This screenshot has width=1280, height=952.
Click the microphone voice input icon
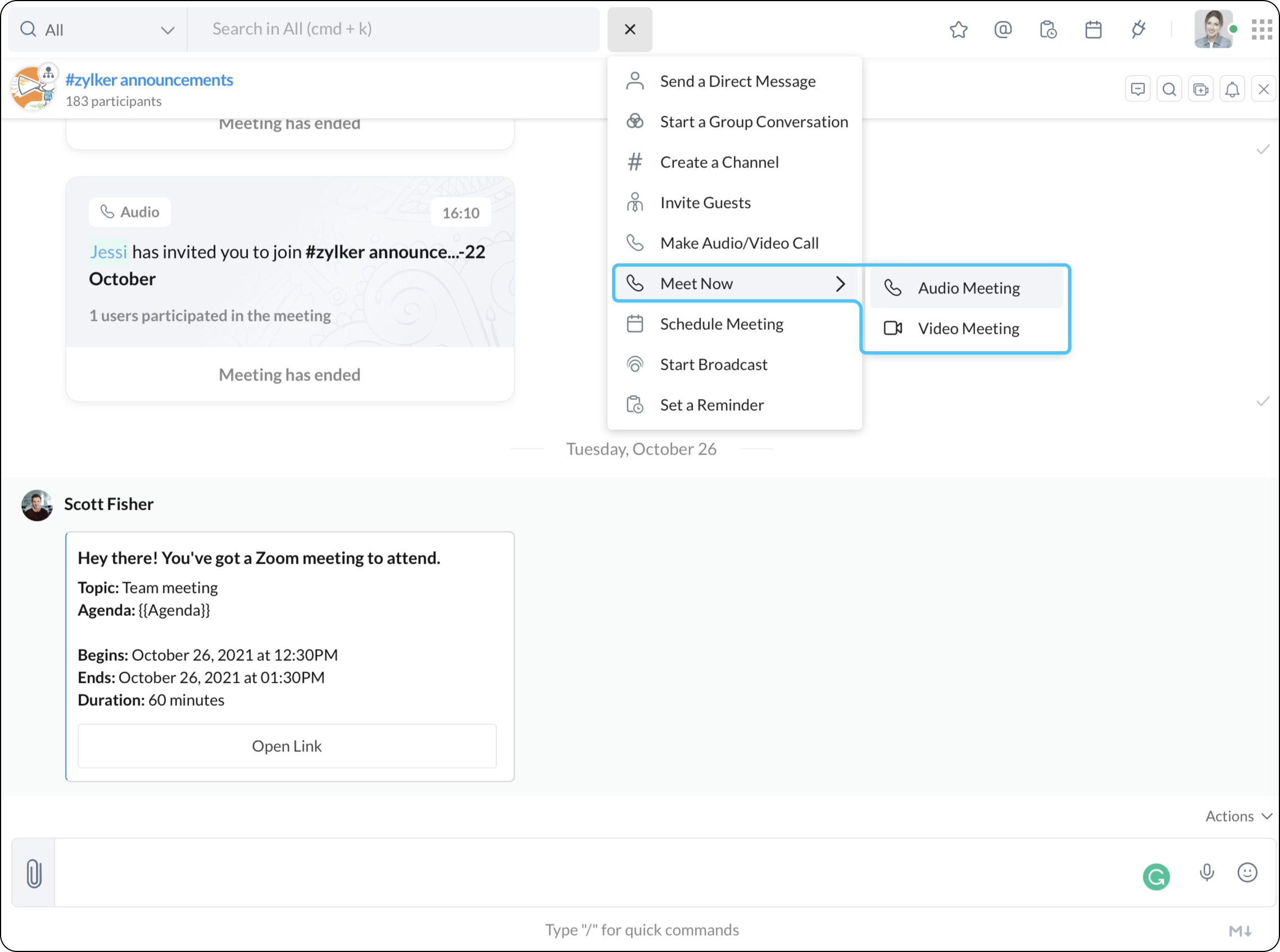coord(1207,872)
